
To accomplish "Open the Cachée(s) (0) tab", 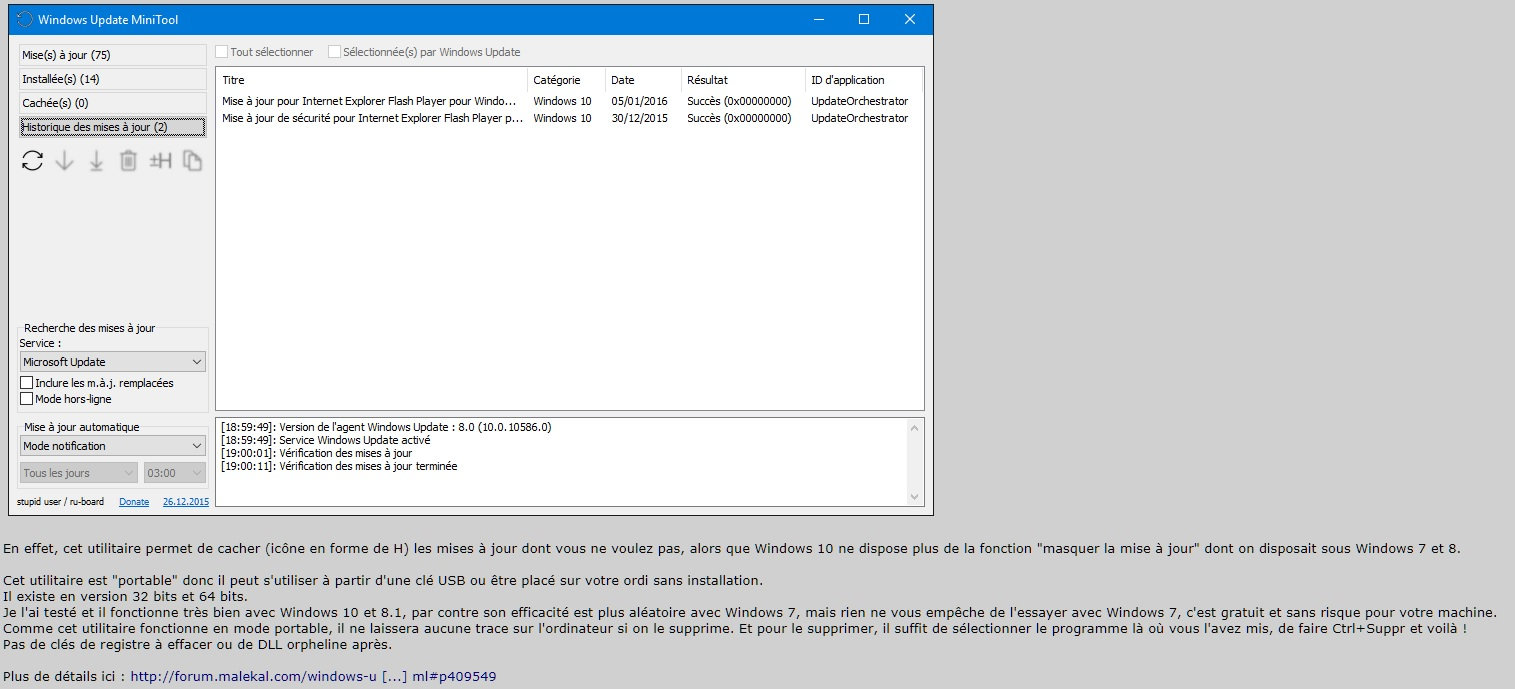I will click(x=113, y=103).
